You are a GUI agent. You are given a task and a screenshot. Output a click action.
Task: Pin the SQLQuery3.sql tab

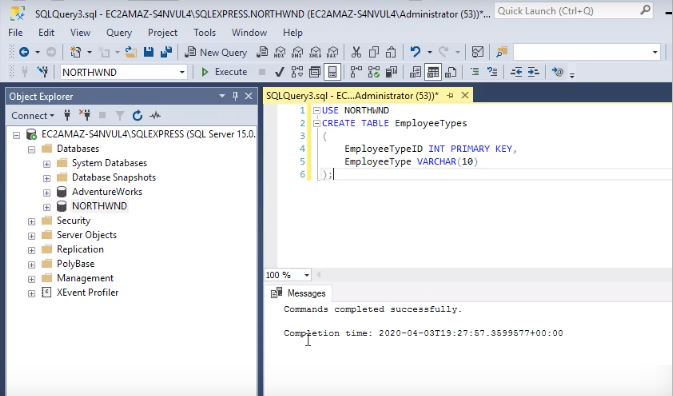(450, 96)
